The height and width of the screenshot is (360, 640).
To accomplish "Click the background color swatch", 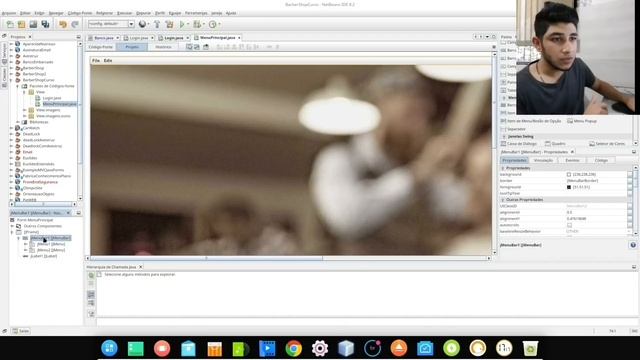I will click(569, 175).
